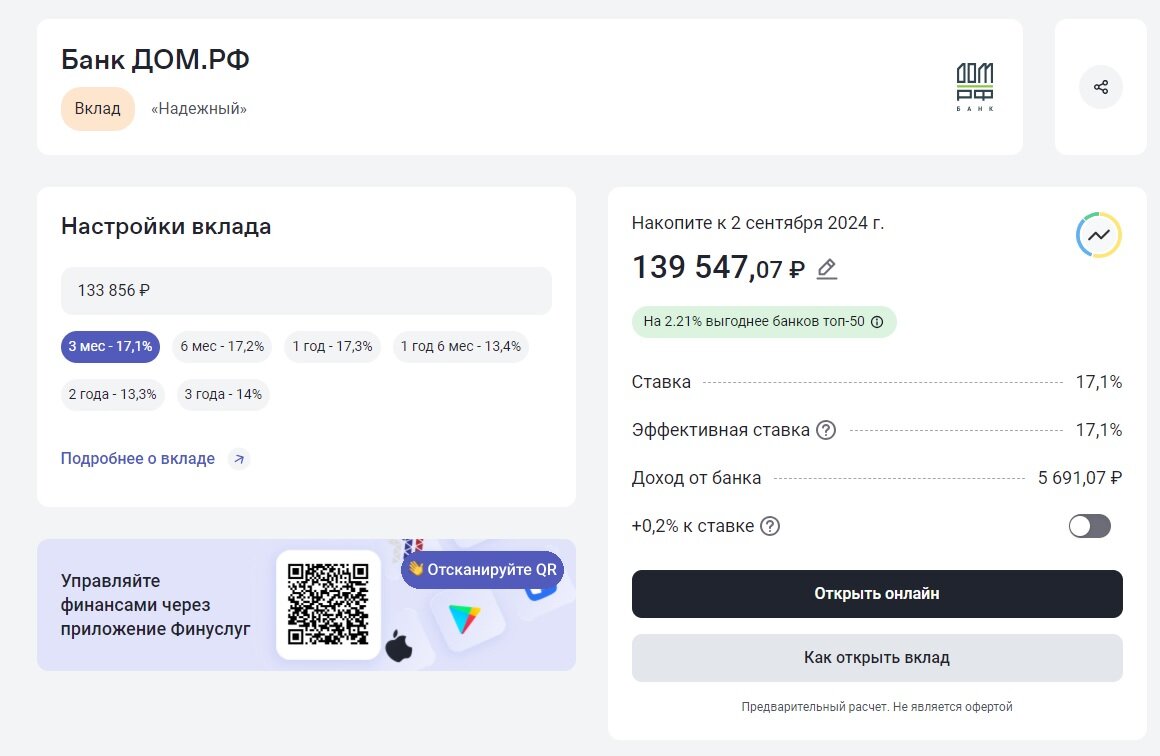This screenshot has width=1160, height=756.
Task: Click question mark next to +0,2% к ставке
Action: [770, 526]
